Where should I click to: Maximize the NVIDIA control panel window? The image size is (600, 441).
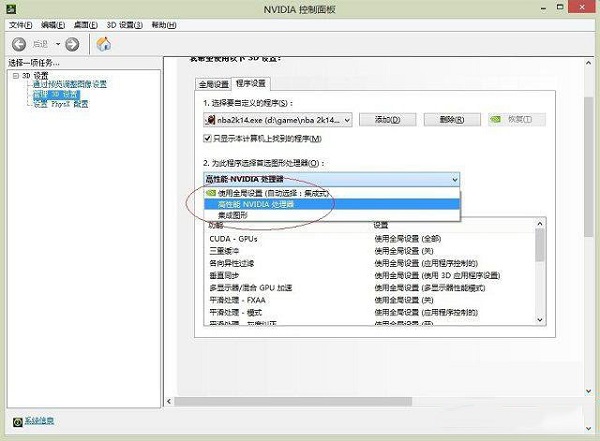(x=560, y=7)
